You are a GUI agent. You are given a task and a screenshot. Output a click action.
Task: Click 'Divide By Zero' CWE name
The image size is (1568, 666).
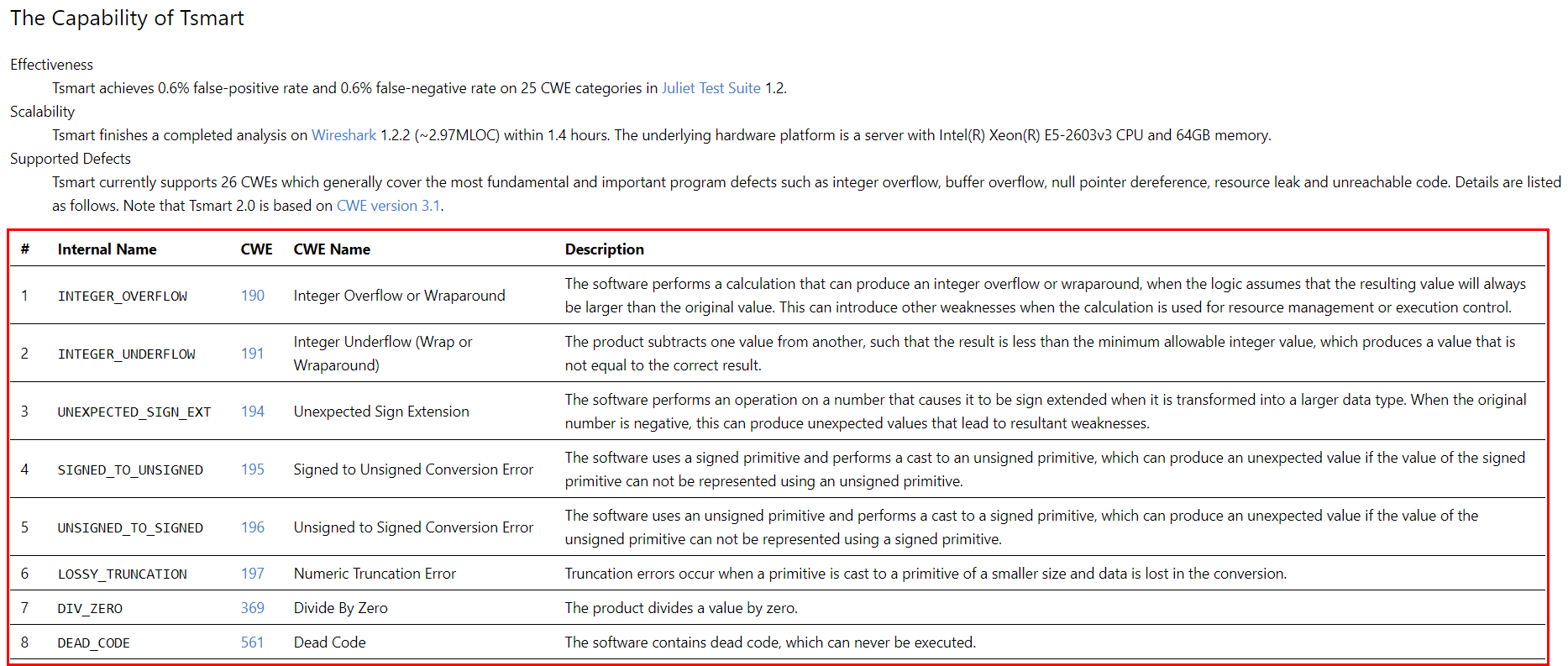point(341,608)
